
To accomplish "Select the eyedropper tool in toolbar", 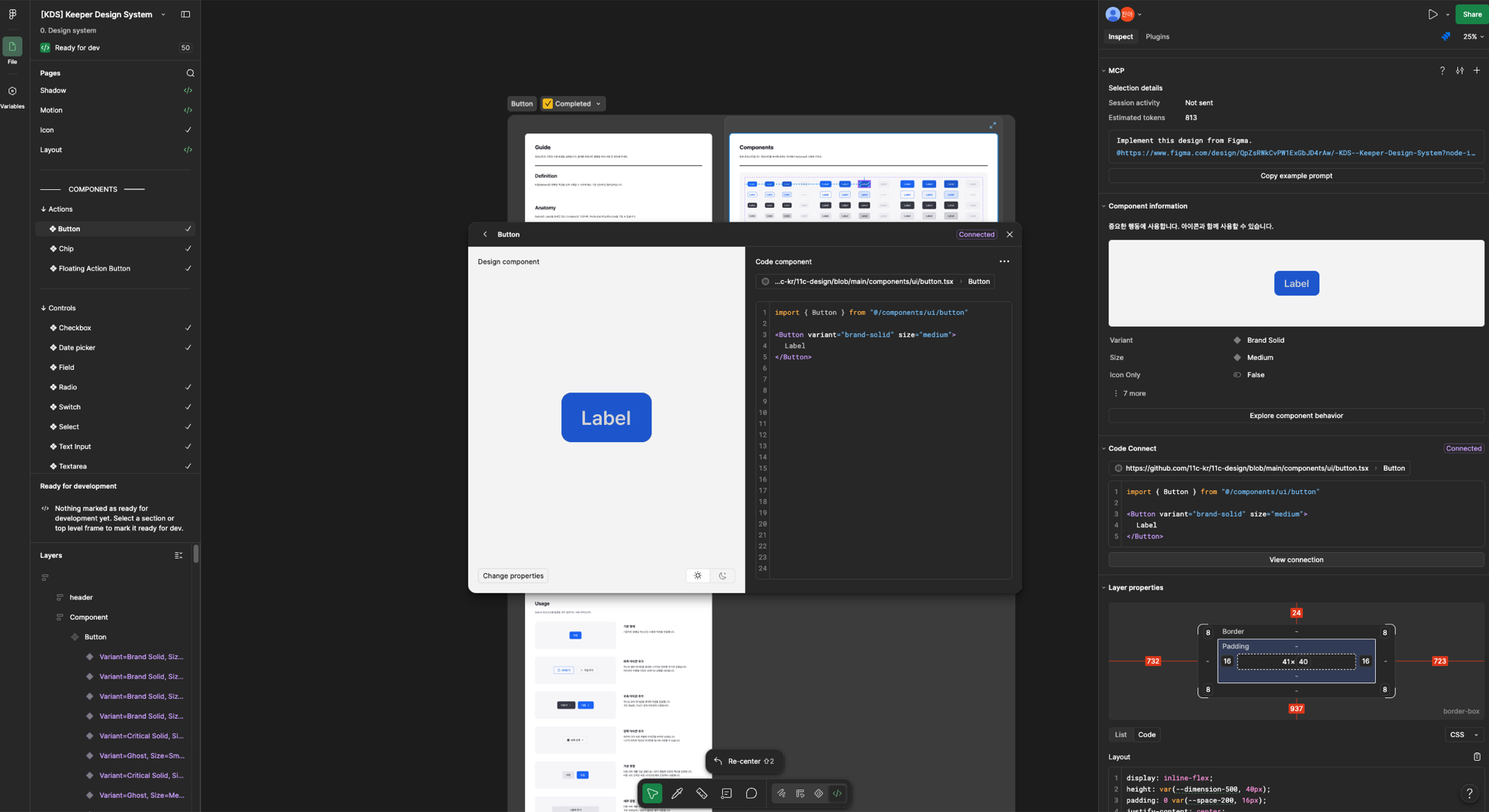I will pyautogui.click(x=677, y=793).
